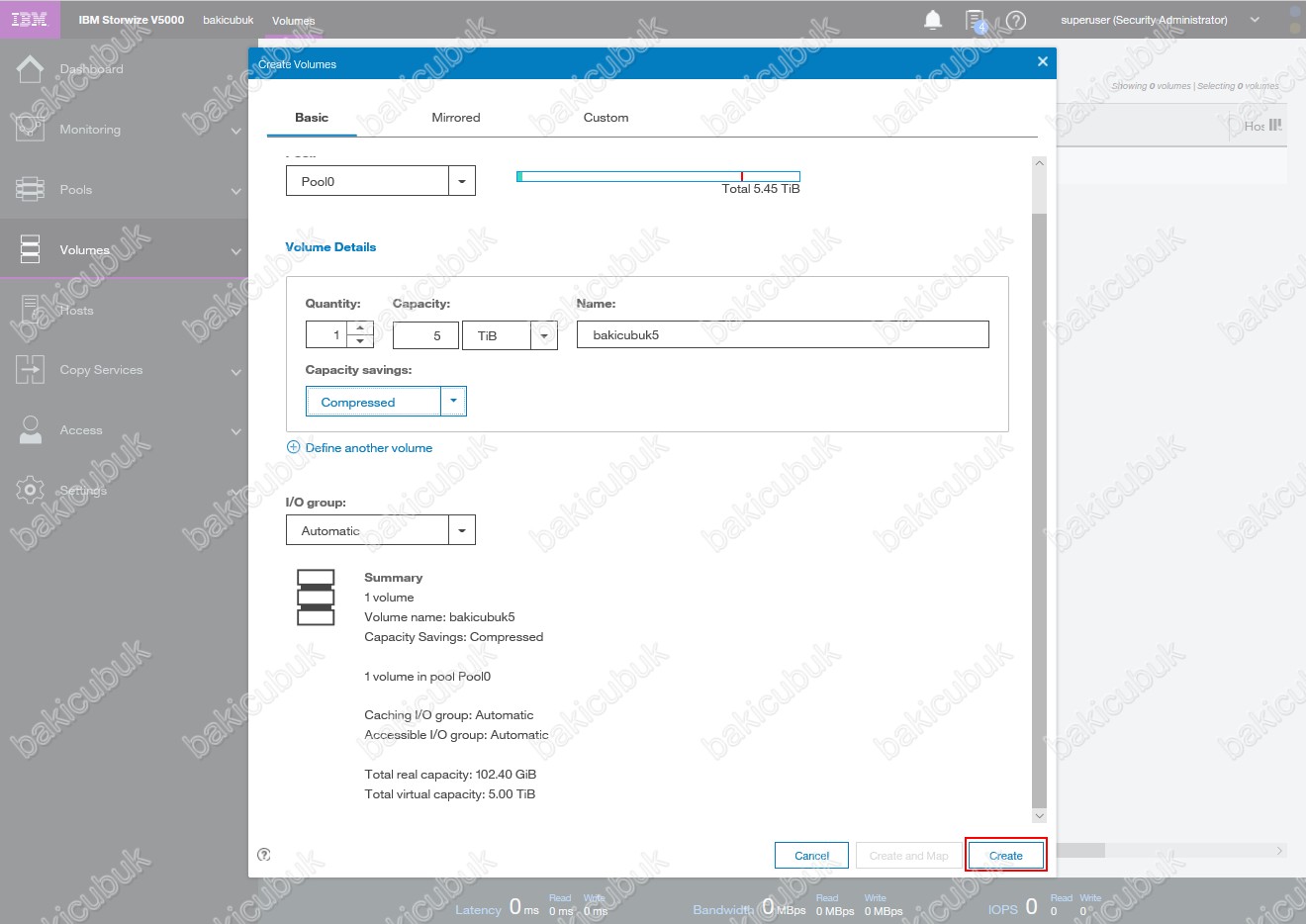Click the Pools sidebar icon
Screen dimensions: 1306x924
(31, 189)
